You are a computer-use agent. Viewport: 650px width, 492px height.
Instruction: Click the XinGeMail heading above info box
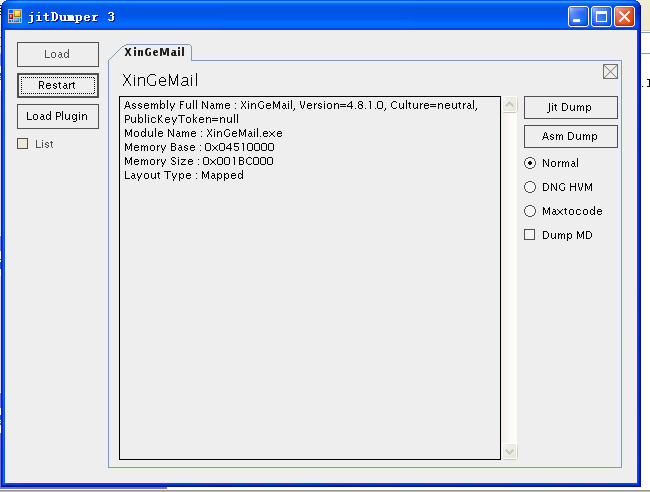click(x=160, y=80)
